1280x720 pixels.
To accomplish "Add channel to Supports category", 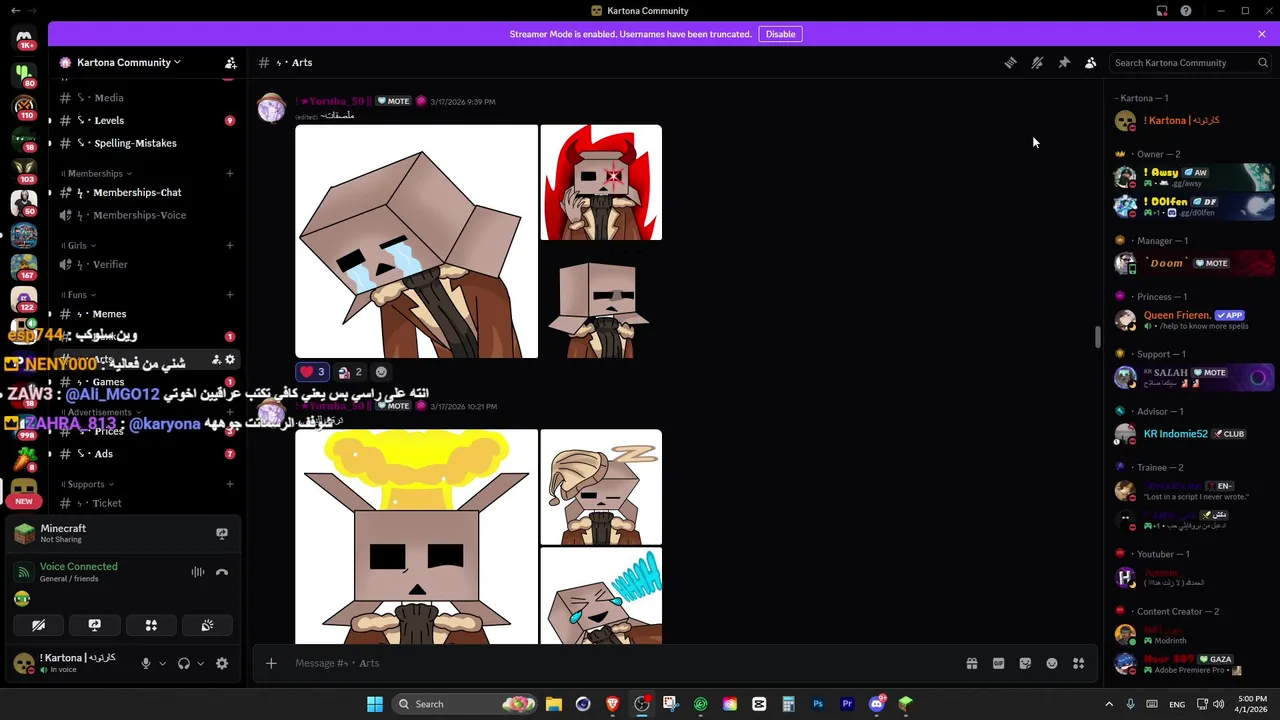I will tap(230, 484).
